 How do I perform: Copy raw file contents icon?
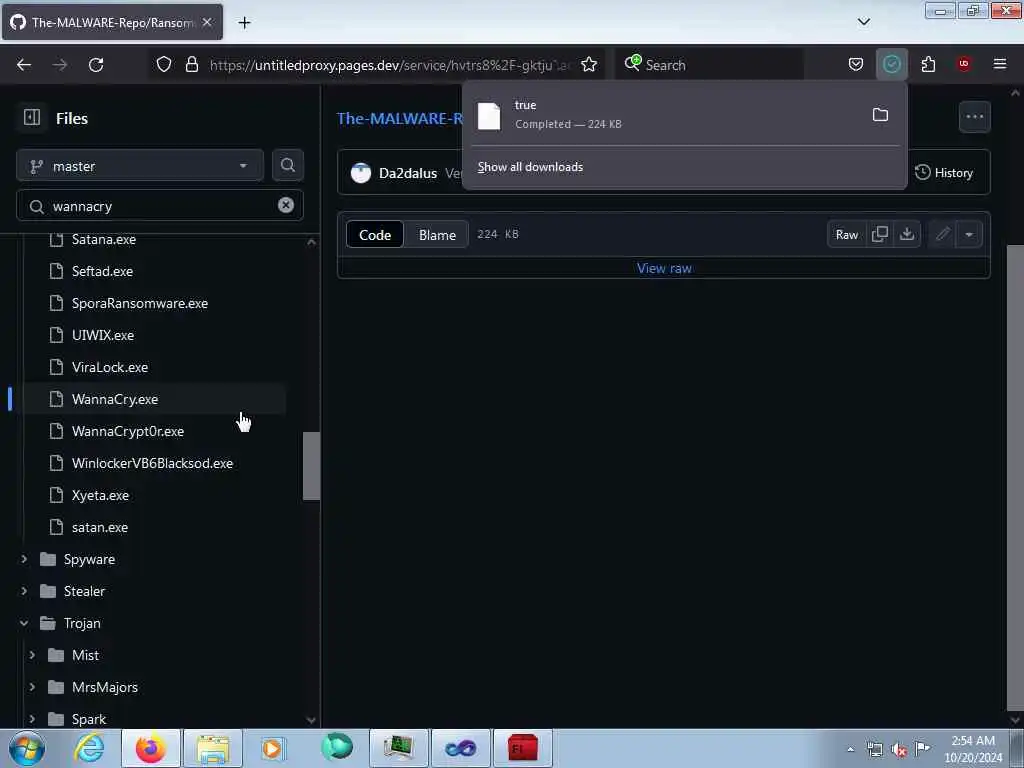click(x=880, y=234)
